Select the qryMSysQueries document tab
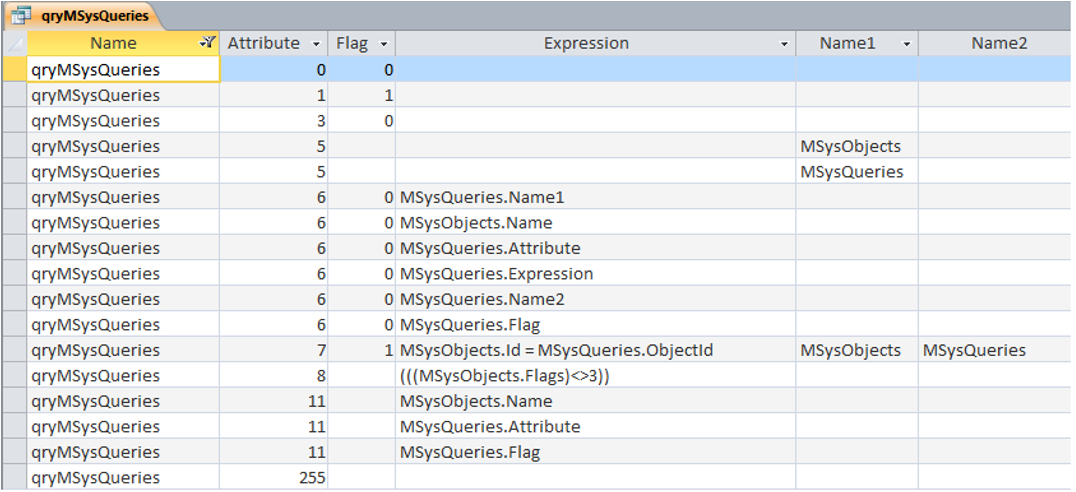The height and width of the screenshot is (492, 1076). tap(84, 16)
